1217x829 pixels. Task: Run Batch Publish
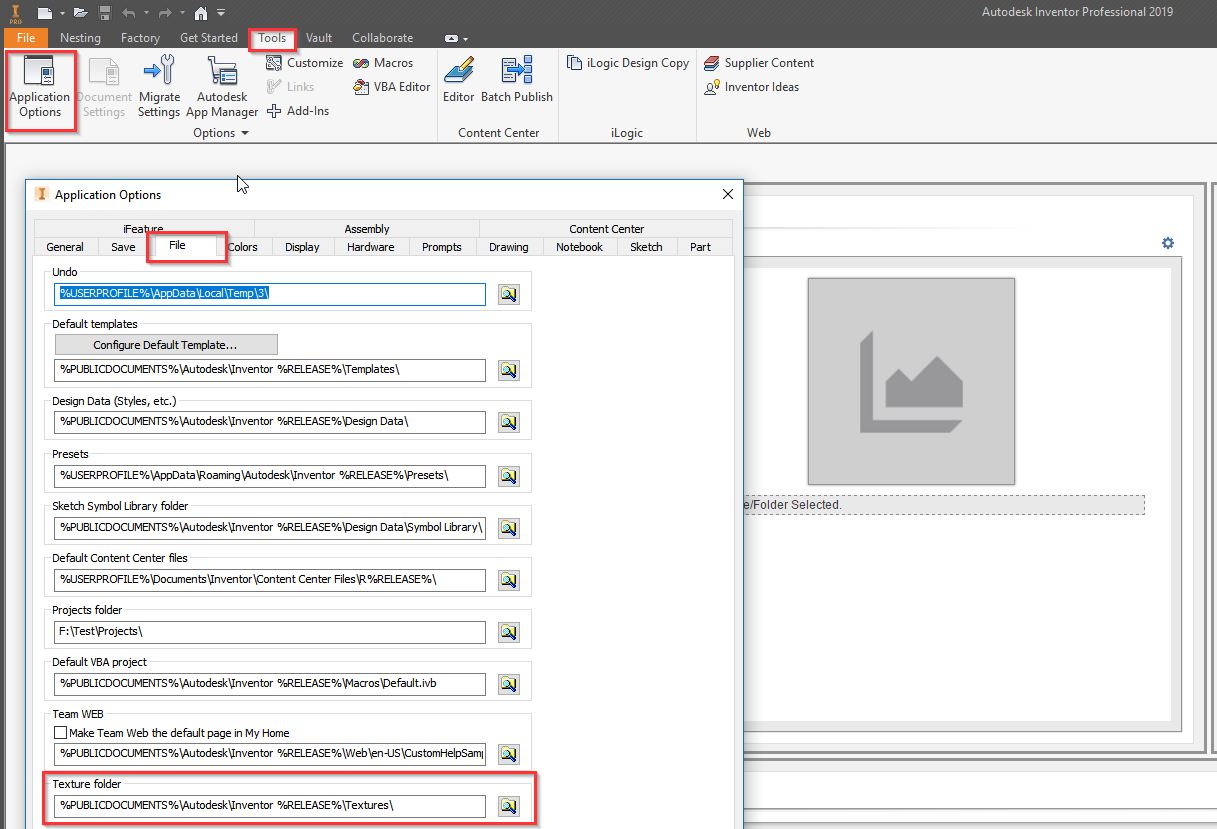tap(517, 80)
